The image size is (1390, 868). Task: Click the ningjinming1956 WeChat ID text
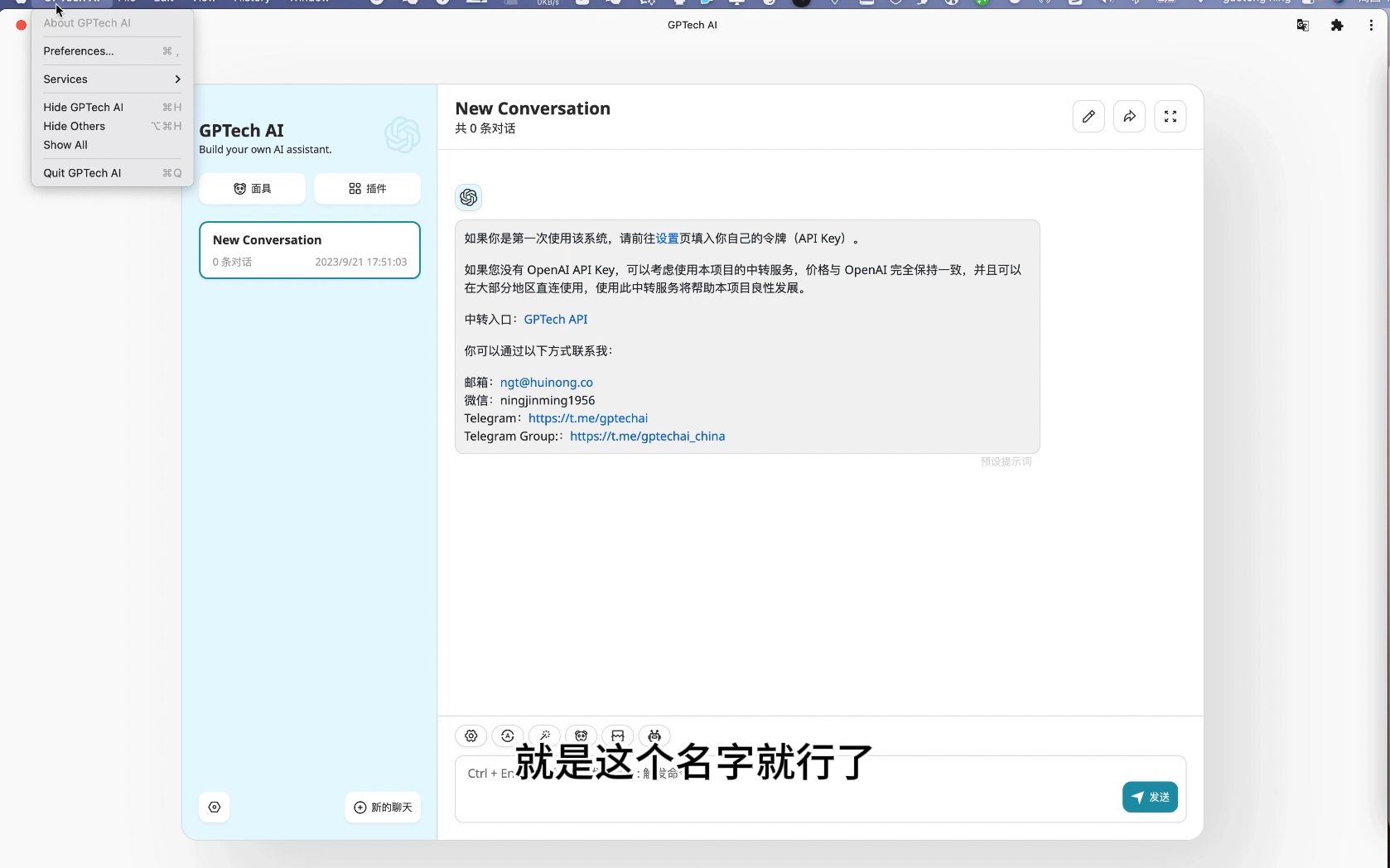548,401
